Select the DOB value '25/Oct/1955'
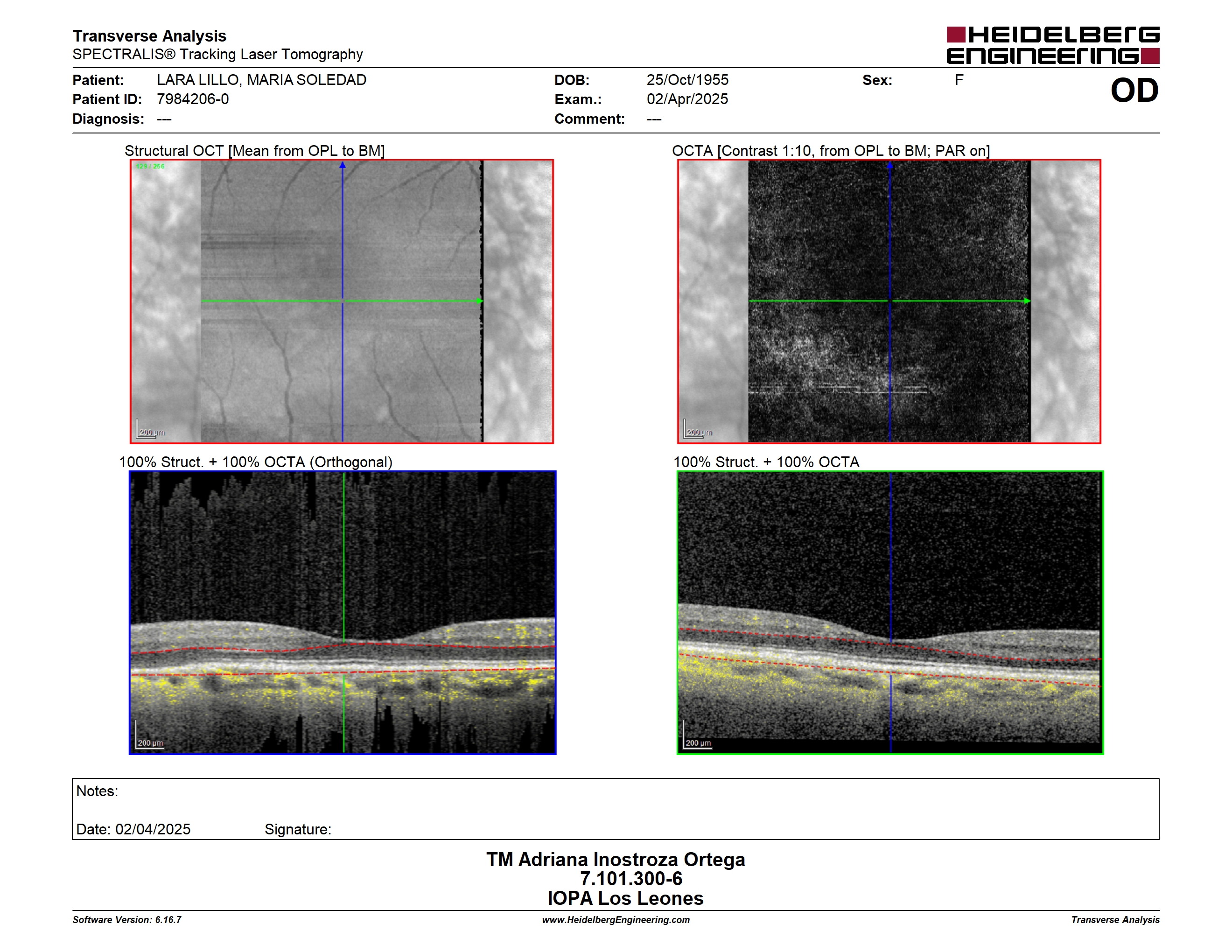1232x952 pixels. coord(688,80)
